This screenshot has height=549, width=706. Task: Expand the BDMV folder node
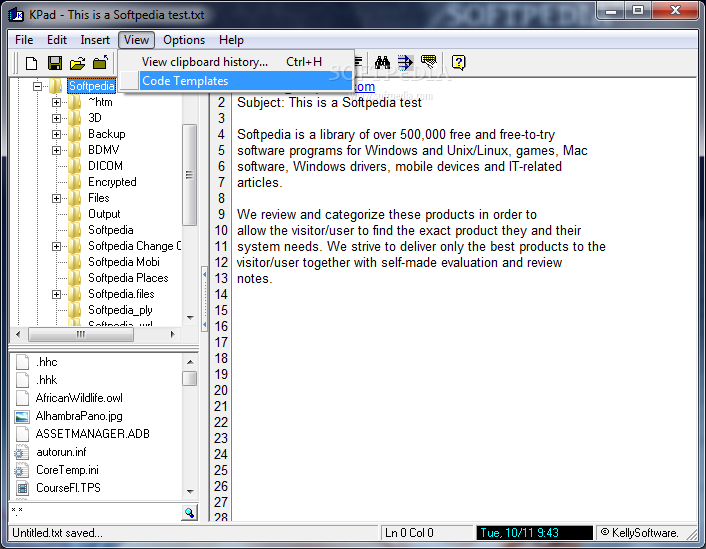tap(56, 150)
